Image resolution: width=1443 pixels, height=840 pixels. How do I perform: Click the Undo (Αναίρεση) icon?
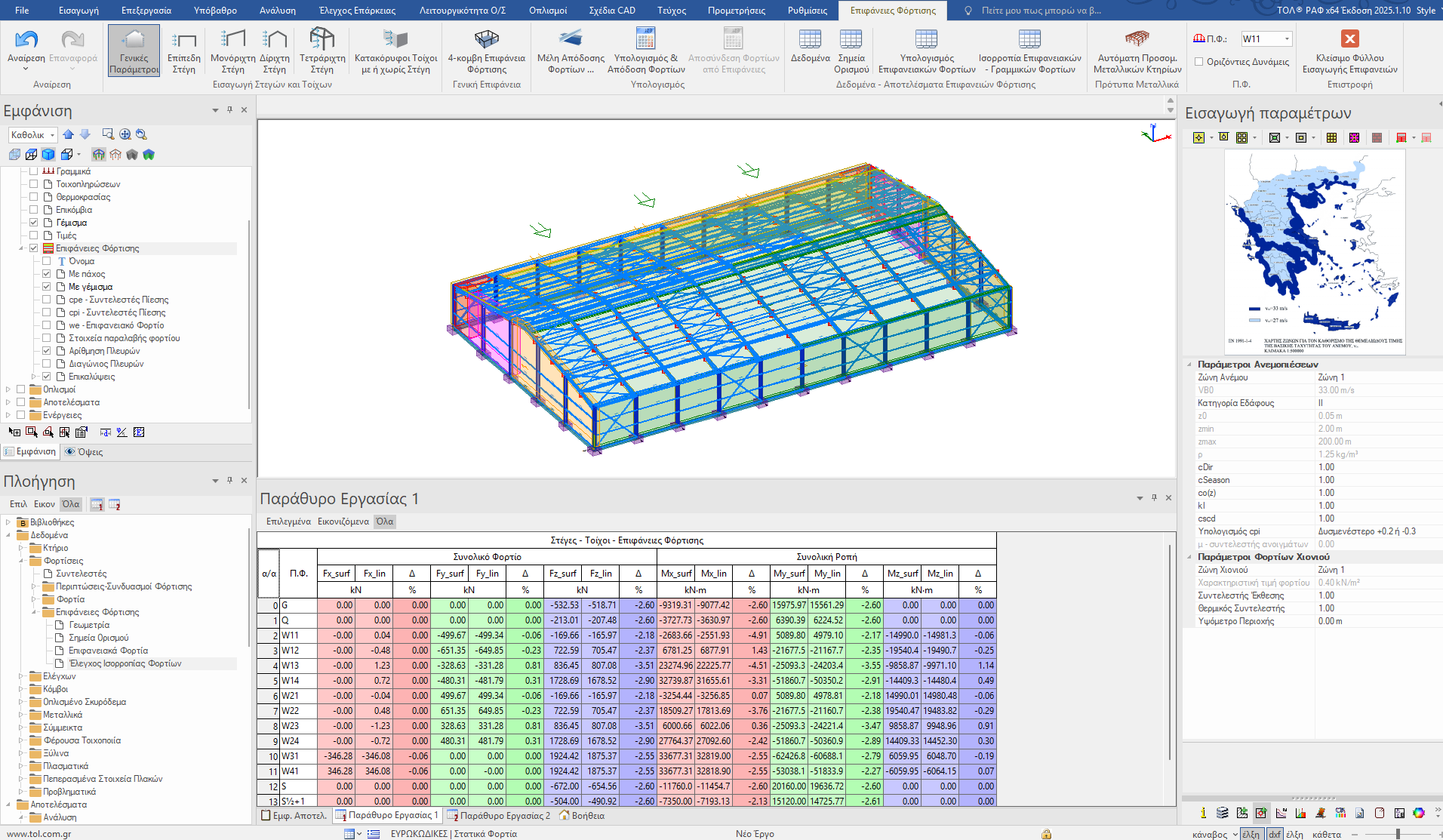(x=26, y=40)
